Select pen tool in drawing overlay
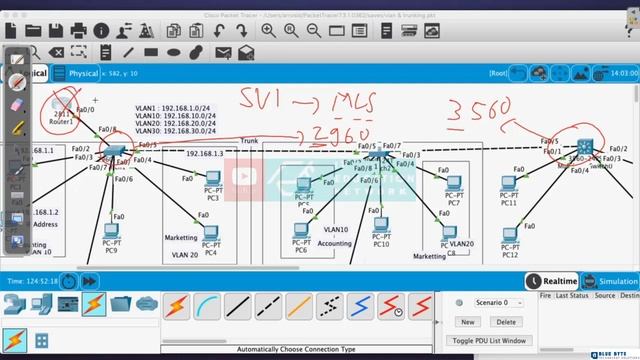The width and height of the screenshot is (640, 360). 17,60
